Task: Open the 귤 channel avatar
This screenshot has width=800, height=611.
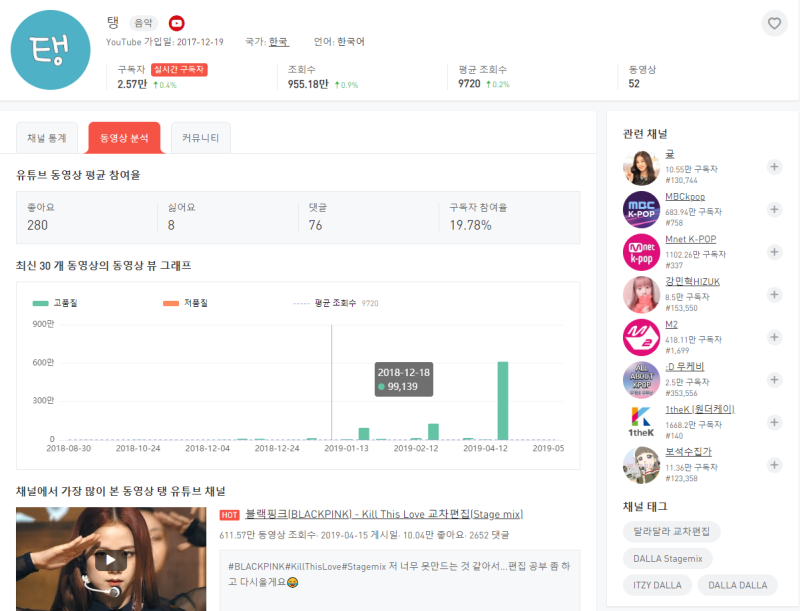Action: tap(641, 167)
